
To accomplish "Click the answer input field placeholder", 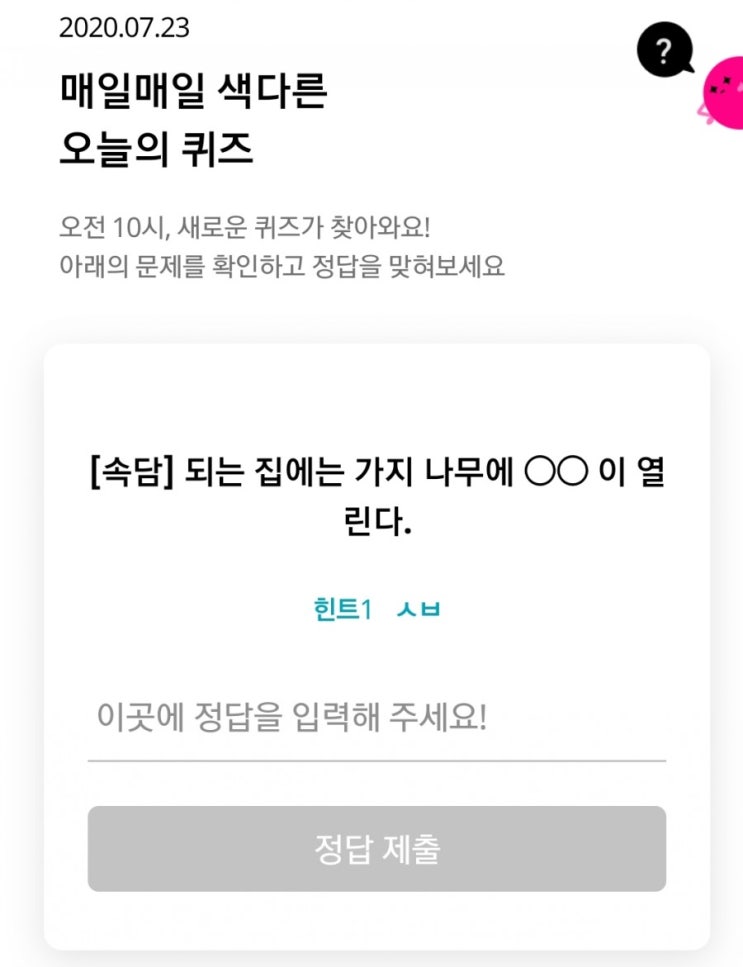I will 292,717.
